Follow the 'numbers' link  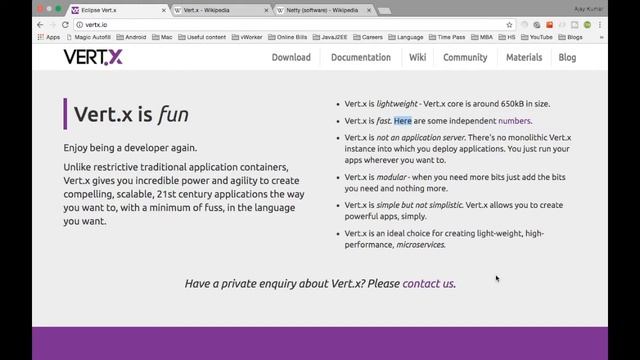514,121
